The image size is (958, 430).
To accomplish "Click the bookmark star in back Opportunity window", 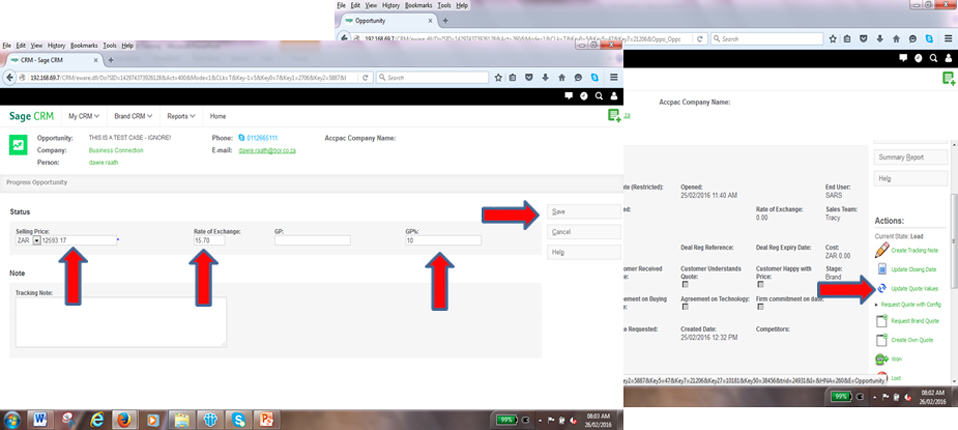I will coord(833,38).
